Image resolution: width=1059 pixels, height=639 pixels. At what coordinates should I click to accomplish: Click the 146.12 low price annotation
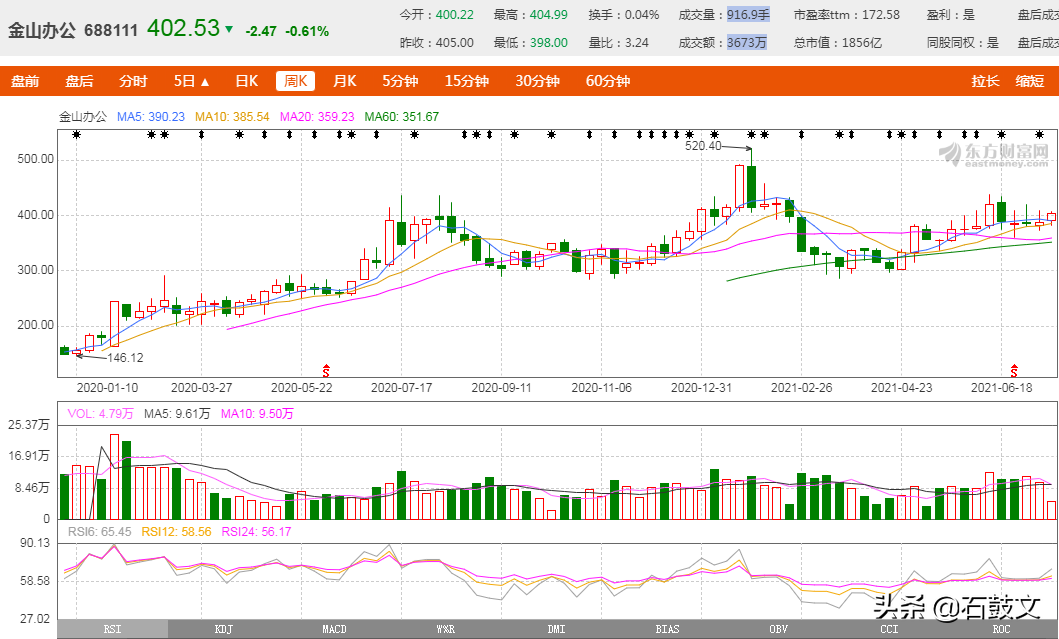click(126, 357)
